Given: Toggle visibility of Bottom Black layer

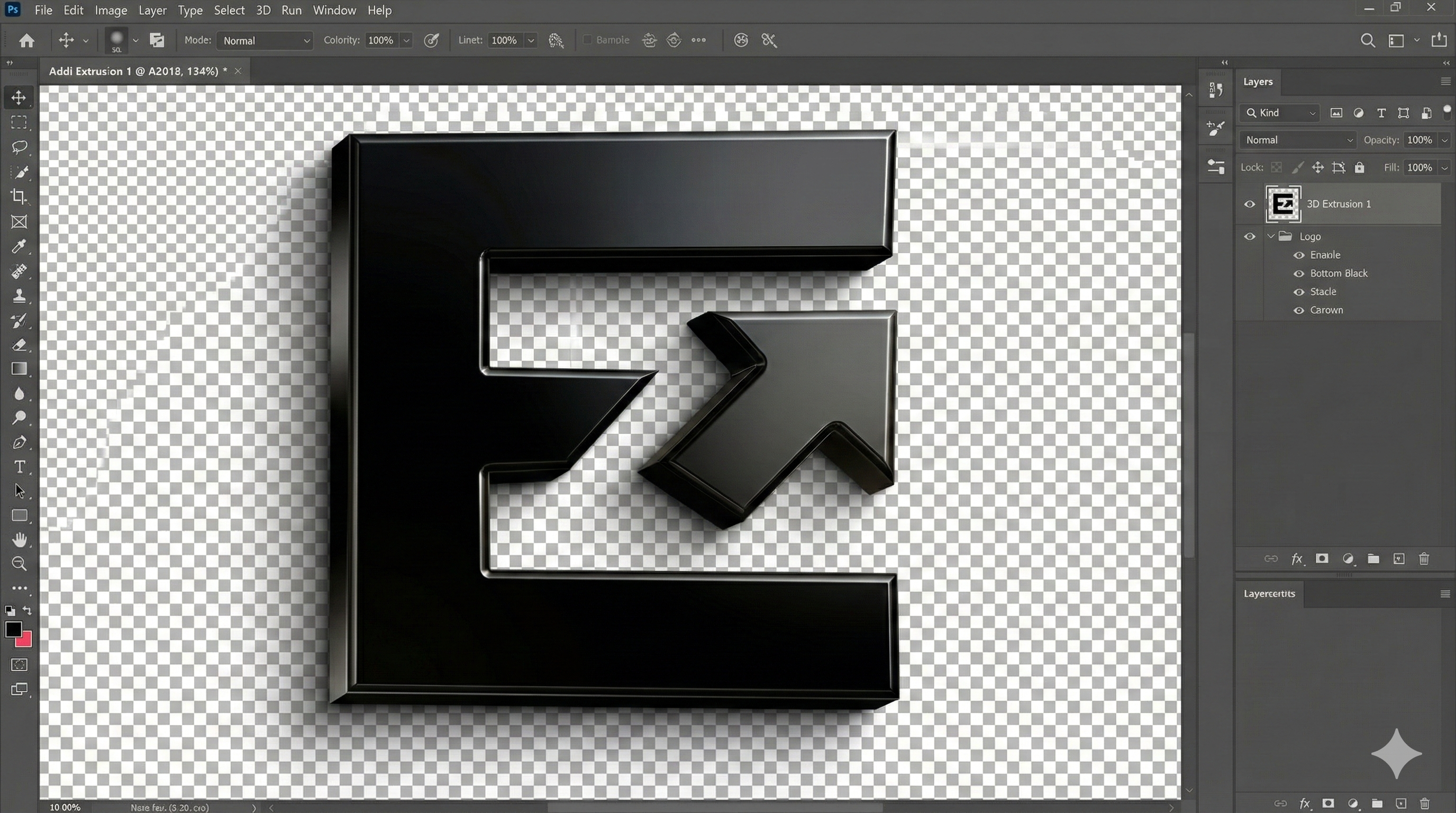Looking at the screenshot, I should [x=1298, y=273].
